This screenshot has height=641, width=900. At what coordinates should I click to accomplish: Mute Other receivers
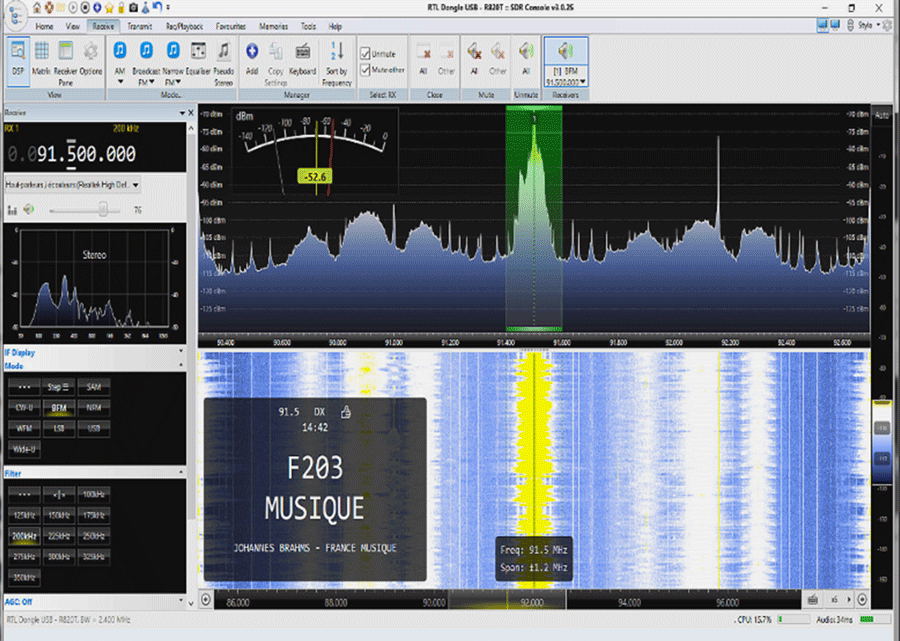(498, 58)
